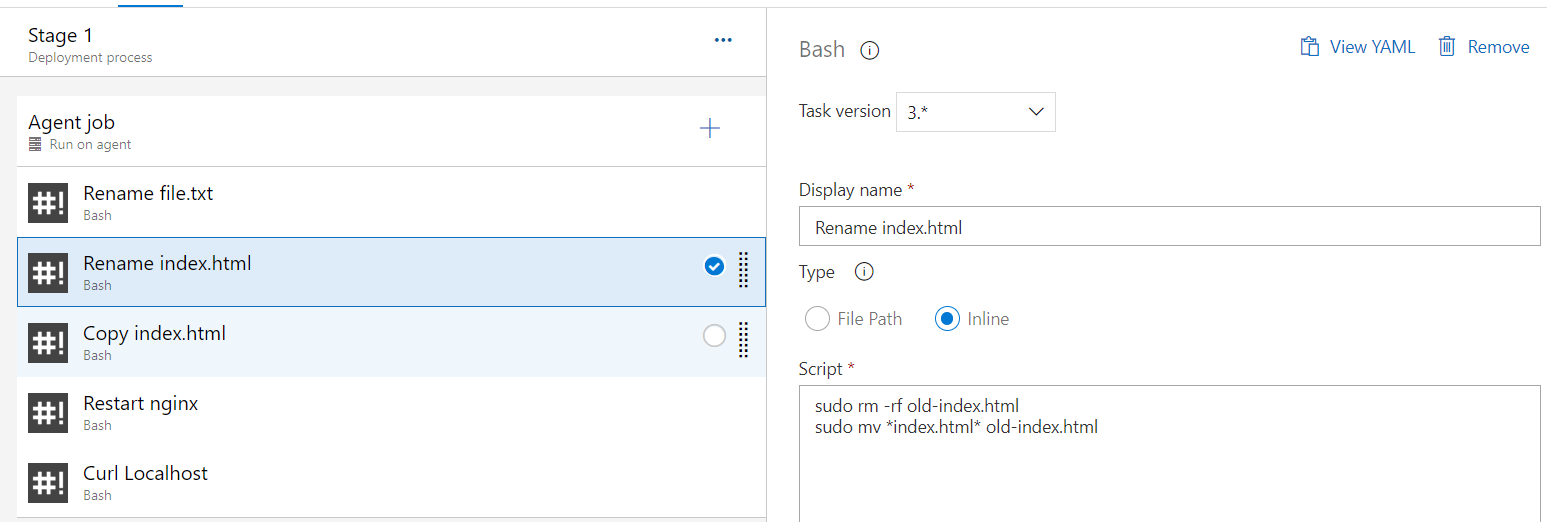Select the Curl Localhost task
1547x522 pixels.
(x=146, y=474)
